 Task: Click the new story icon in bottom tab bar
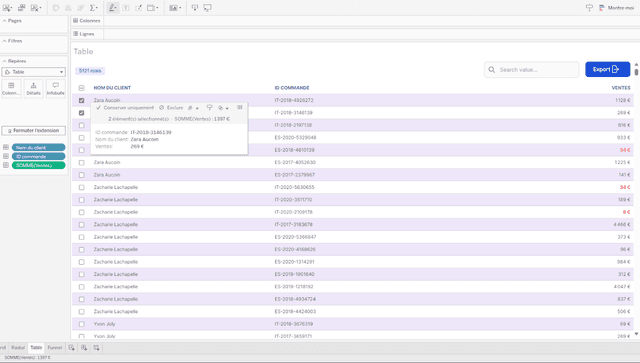click(96, 347)
